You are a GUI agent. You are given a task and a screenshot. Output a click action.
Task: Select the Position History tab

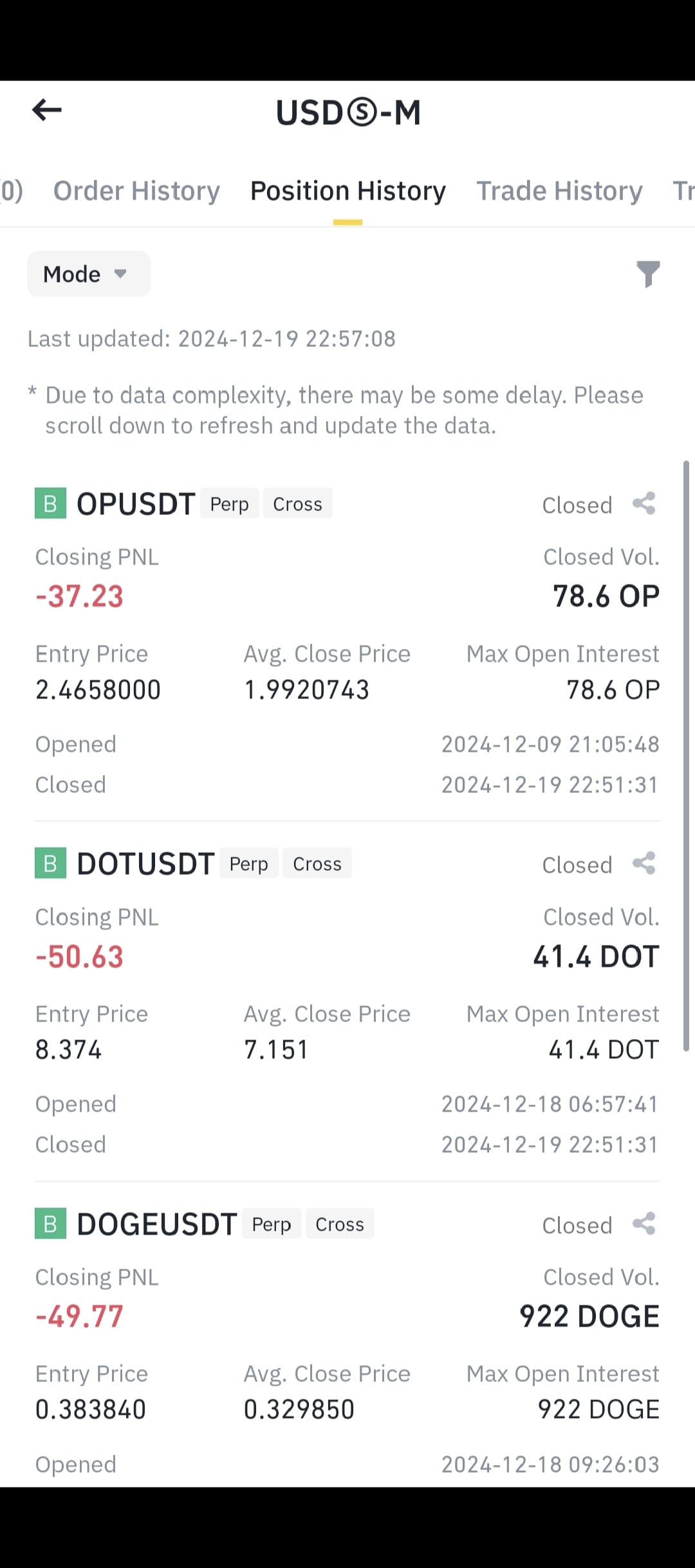tap(347, 191)
